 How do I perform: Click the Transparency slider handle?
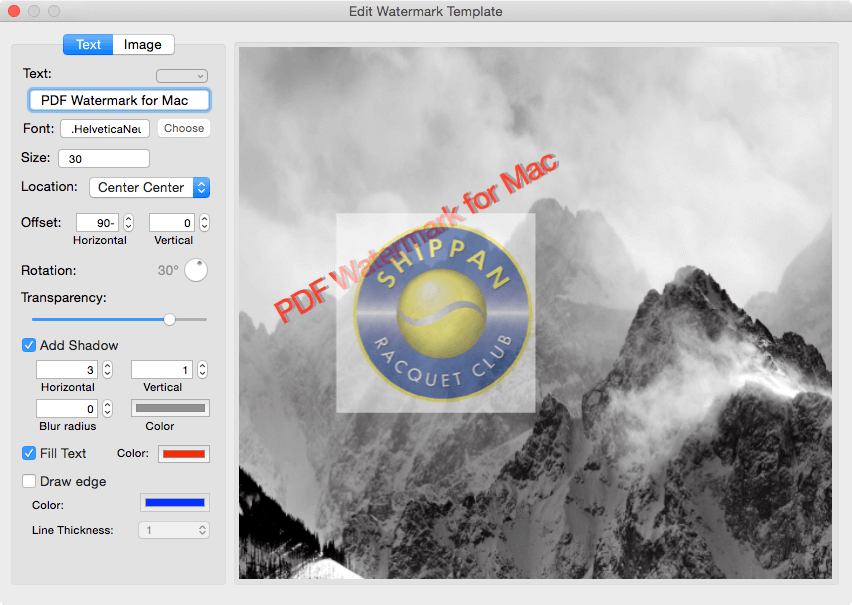(170, 320)
